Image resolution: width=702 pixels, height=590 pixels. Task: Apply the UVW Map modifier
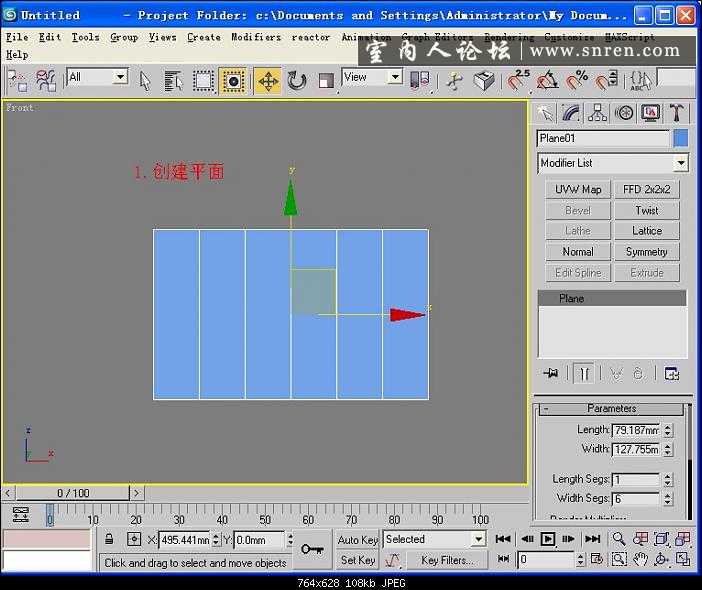[x=578, y=189]
